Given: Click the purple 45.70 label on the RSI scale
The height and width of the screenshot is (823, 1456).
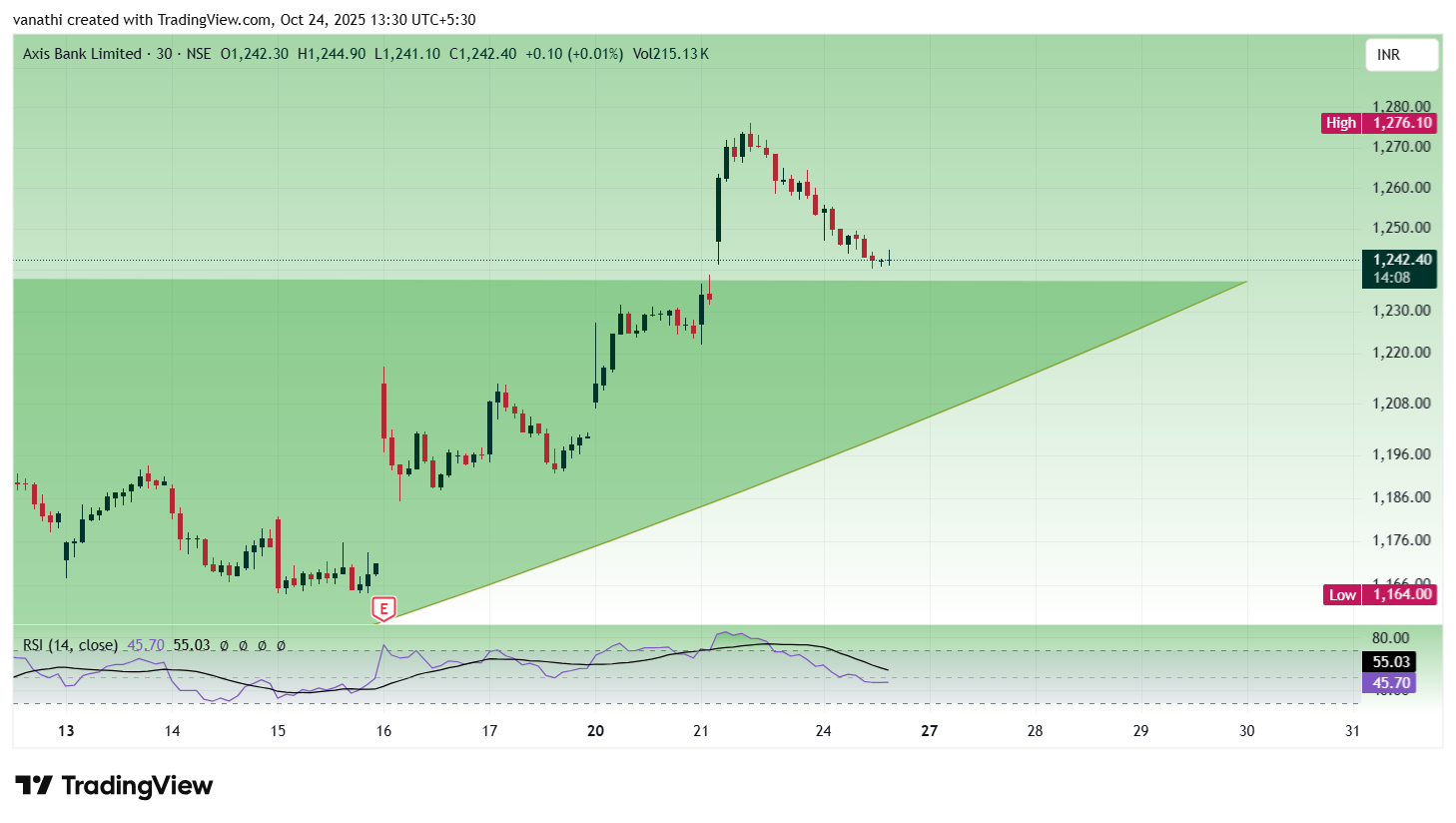Looking at the screenshot, I should point(1389,683).
